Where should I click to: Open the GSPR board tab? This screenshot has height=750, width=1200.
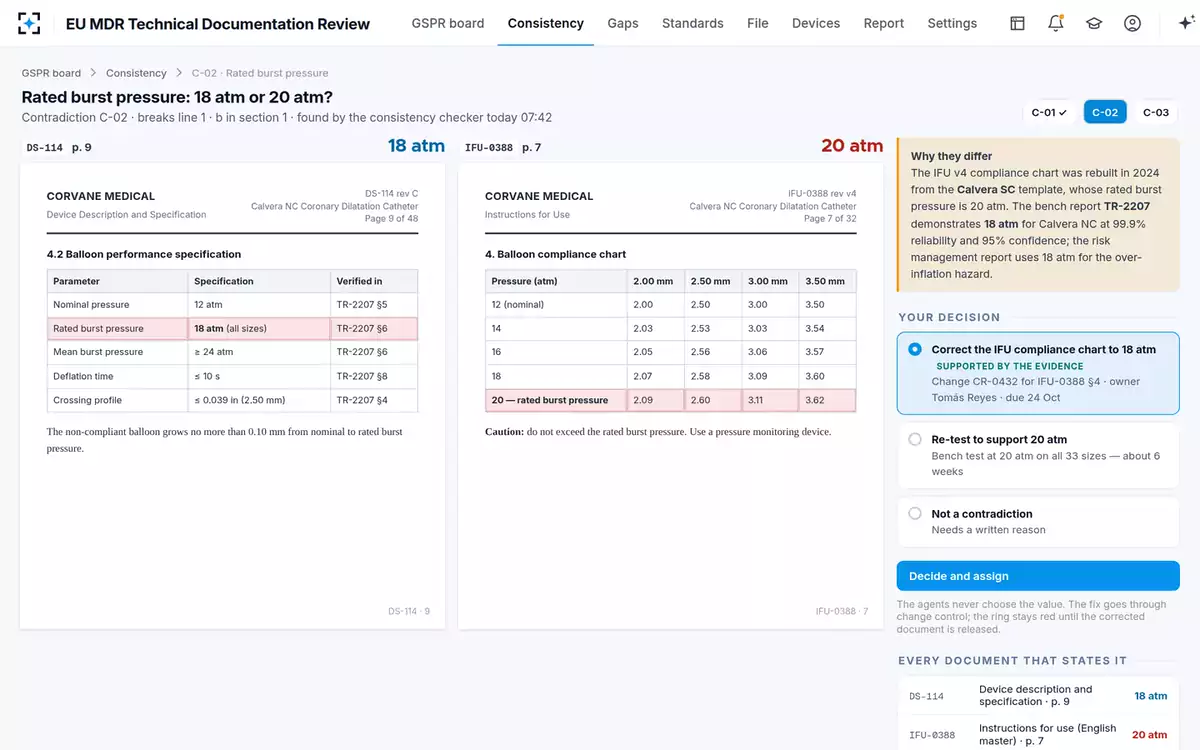[448, 23]
